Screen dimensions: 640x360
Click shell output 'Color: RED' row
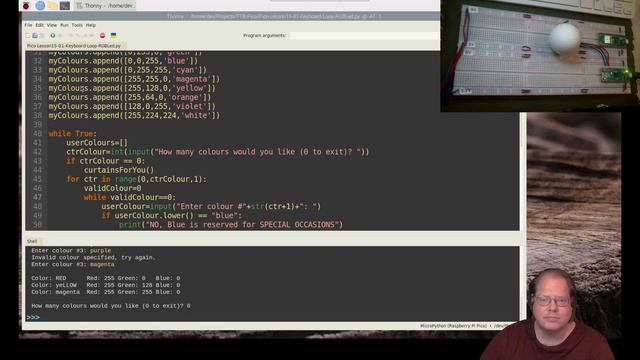[x=105, y=278]
